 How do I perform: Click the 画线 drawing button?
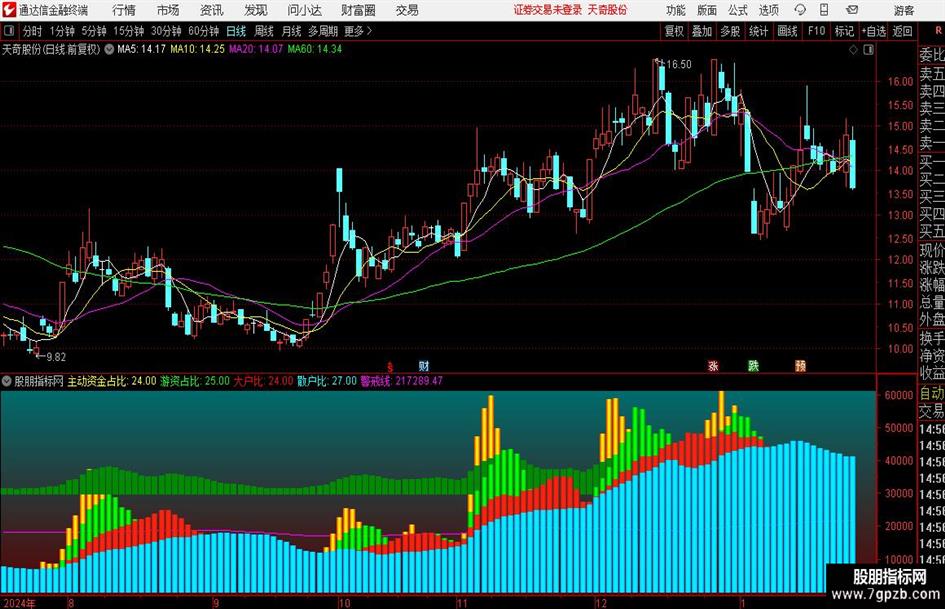787,31
